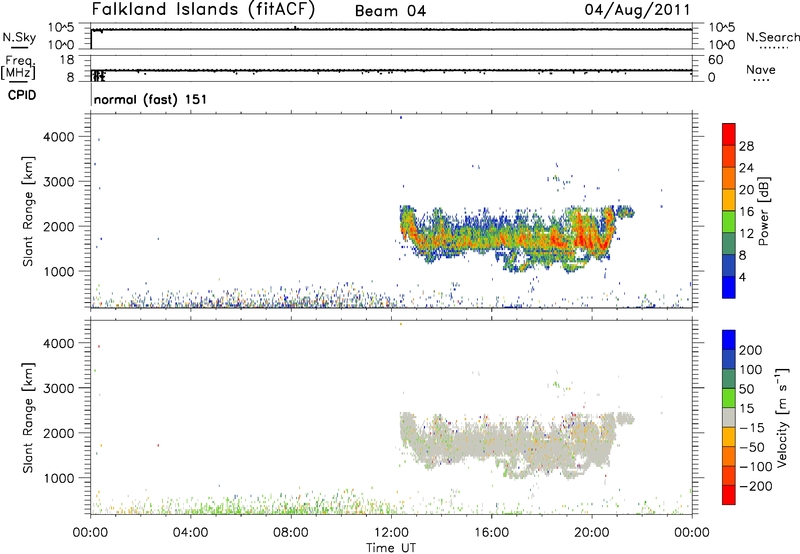Click the 'N.Search' legend label
The width and height of the screenshot is (800, 554).
tap(772, 37)
